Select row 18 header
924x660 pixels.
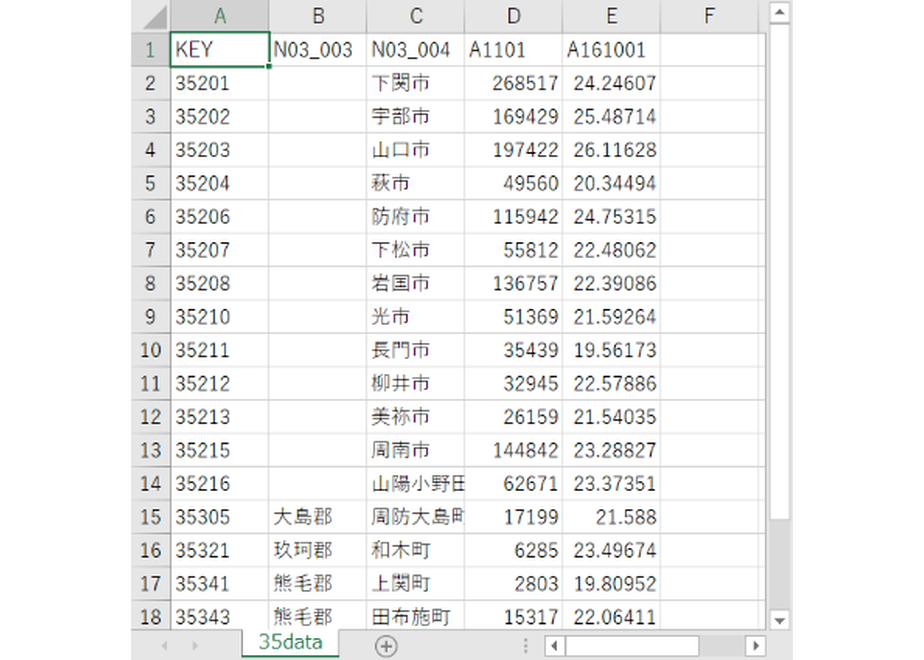(150, 616)
